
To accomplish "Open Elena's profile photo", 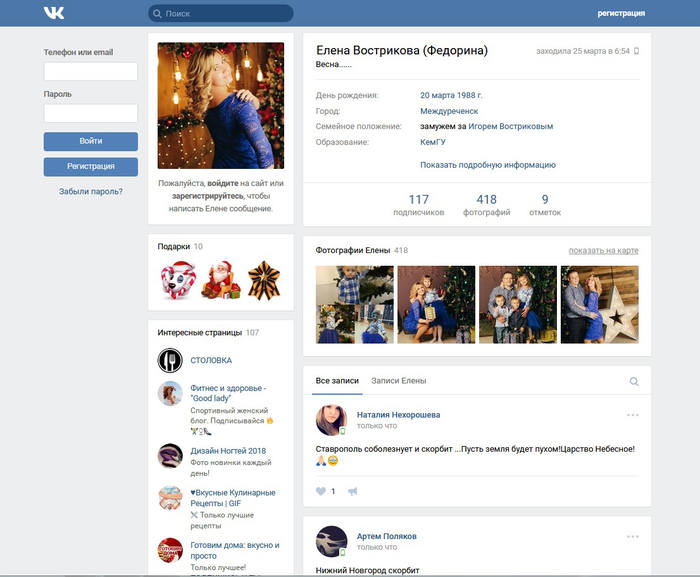I will coord(221,105).
